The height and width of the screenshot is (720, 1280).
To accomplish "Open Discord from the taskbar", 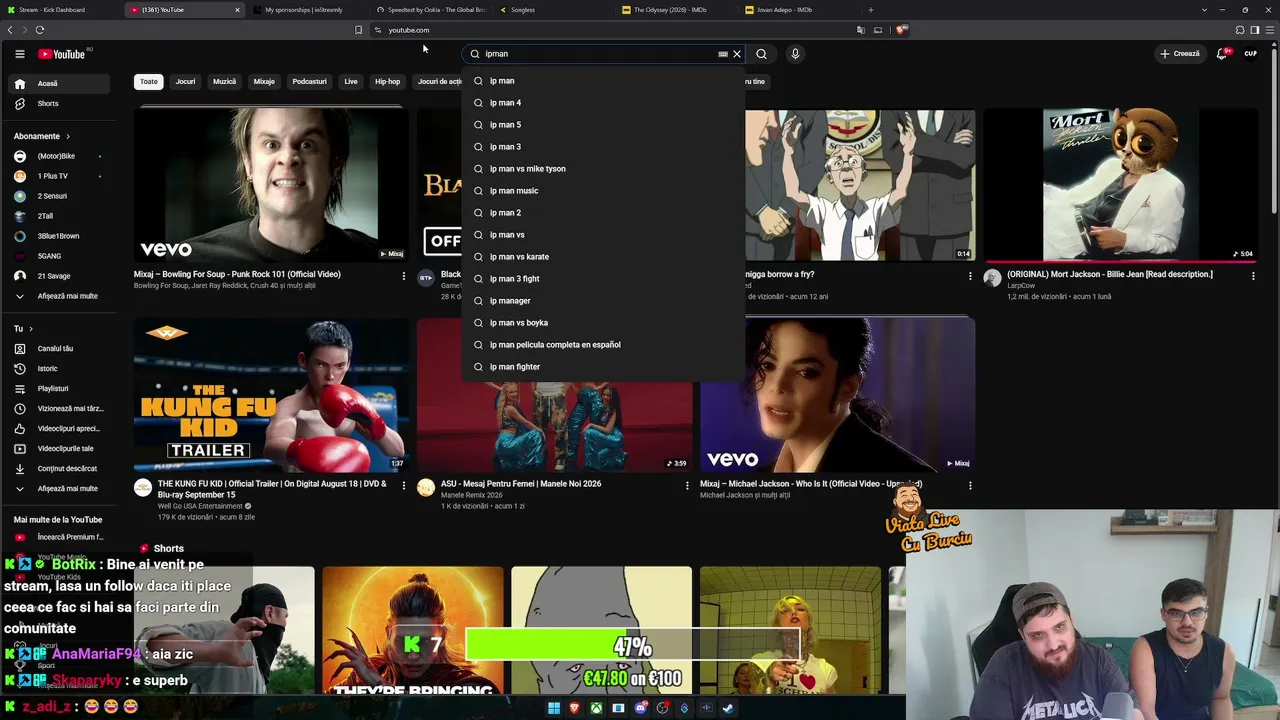I will 641,708.
